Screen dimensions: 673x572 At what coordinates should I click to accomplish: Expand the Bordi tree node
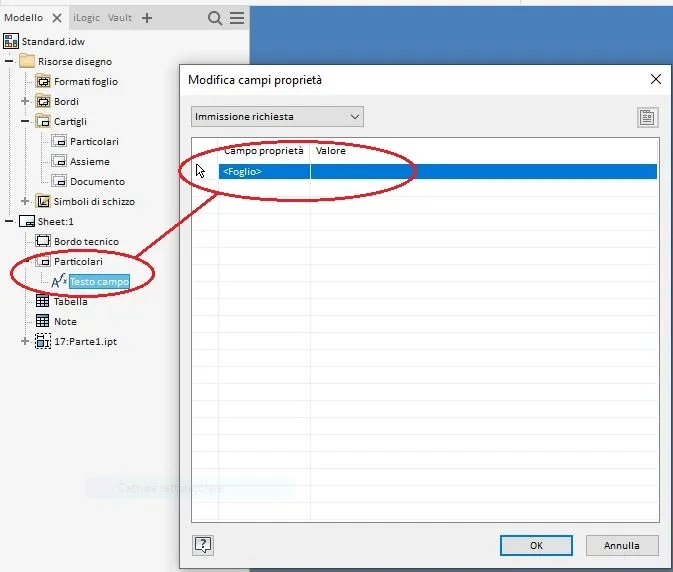[25, 101]
